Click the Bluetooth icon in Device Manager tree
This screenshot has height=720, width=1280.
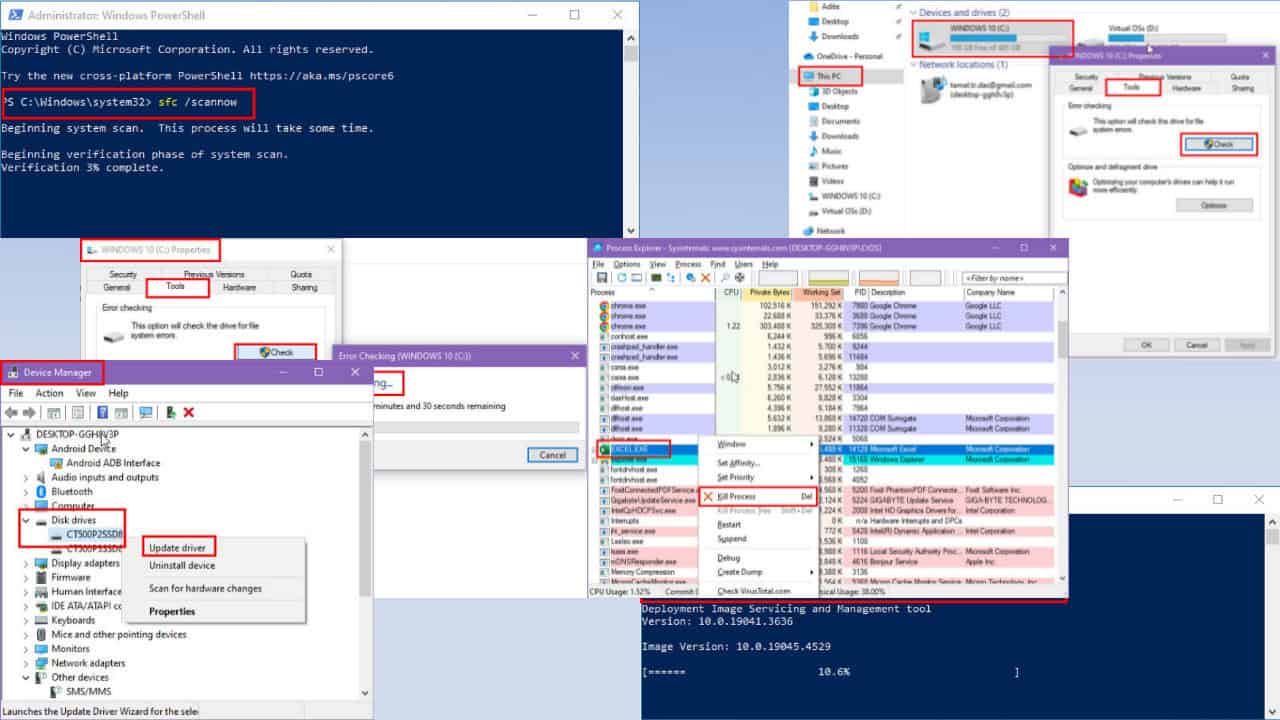click(42, 491)
